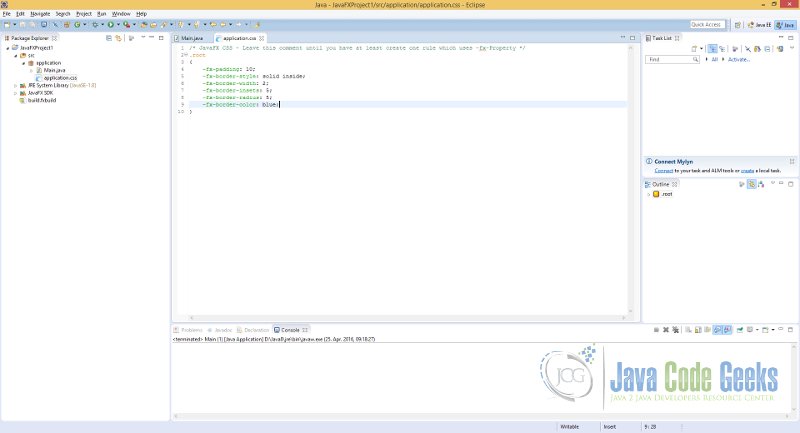This screenshot has width=800, height=433.
Task: Maximize the editor area
Action: click(x=633, y=38)
